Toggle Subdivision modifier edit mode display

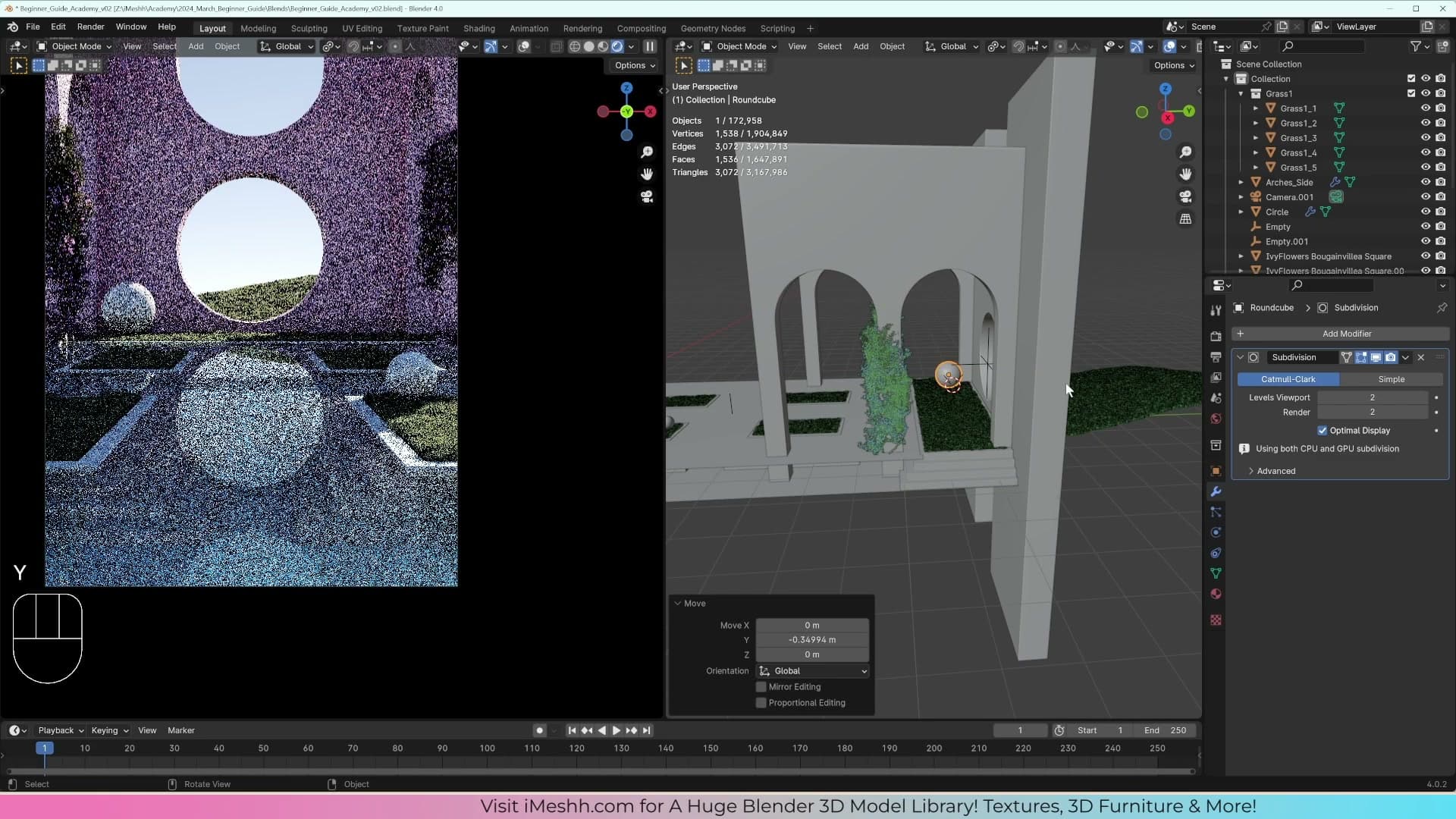tap(1361, 357)
